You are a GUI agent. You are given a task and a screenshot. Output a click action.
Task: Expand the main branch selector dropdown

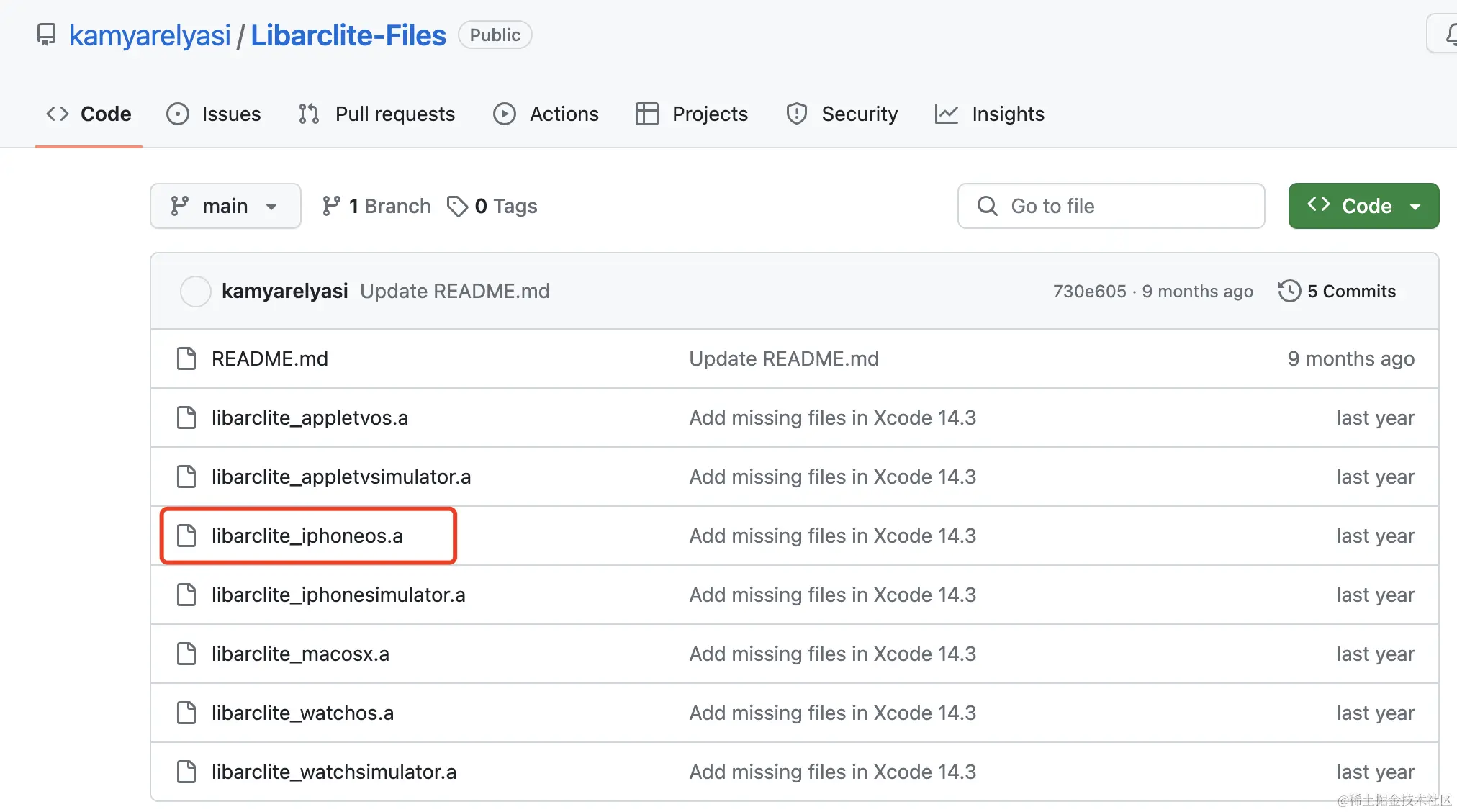225,207
